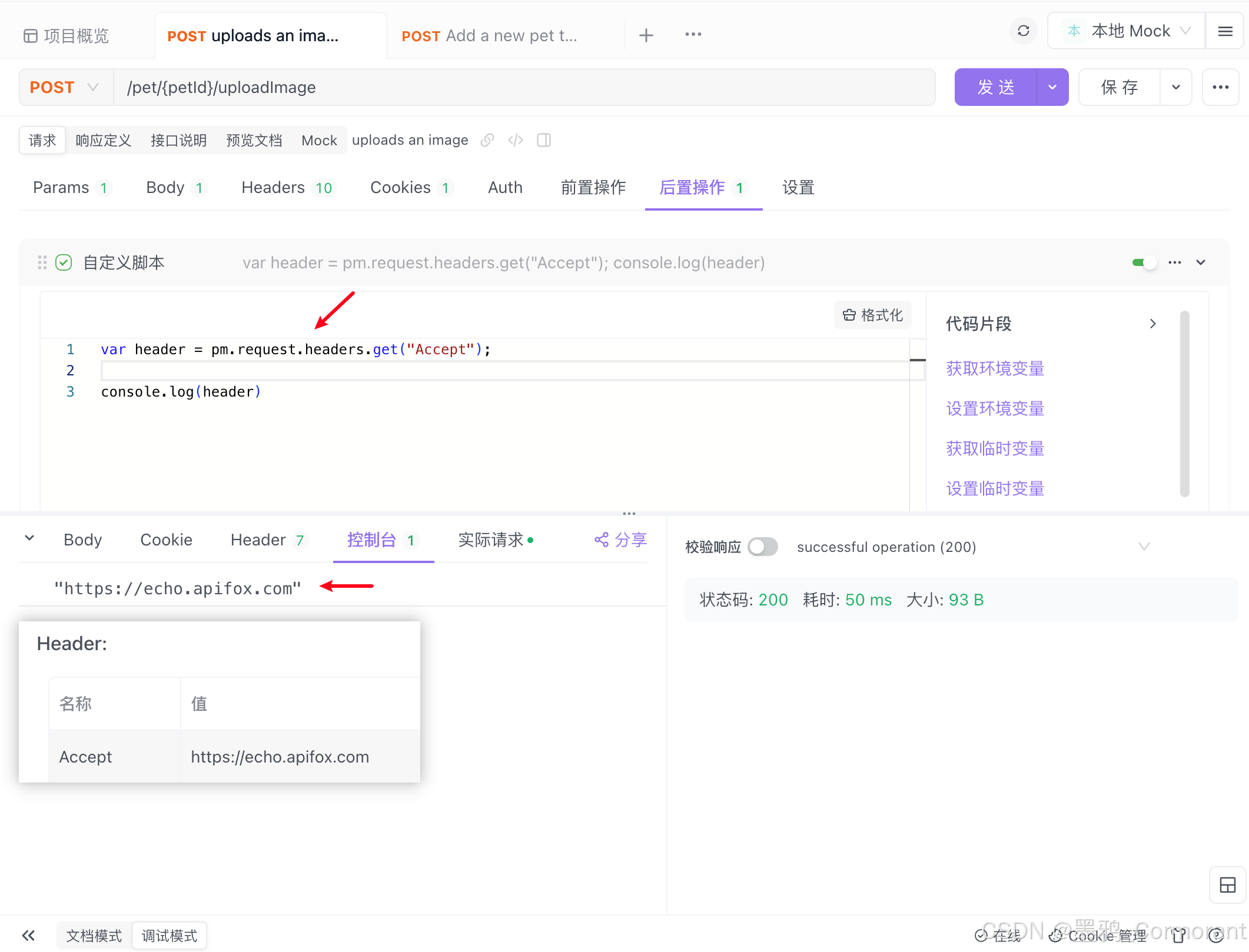Toggle the 校验响应 switch

tap(762, 547)
